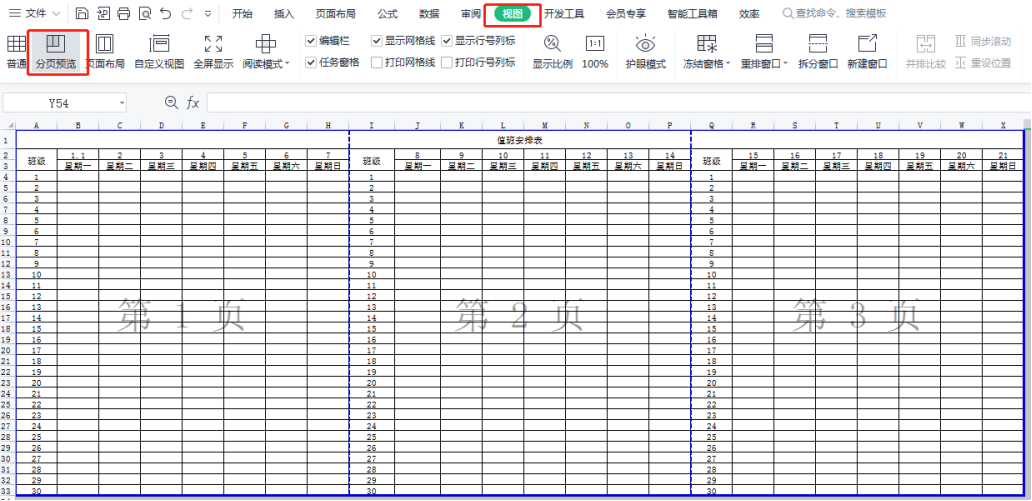Expand the 文件 menu chevron
Viewport: 1032px width, 501px height.
click(55, 13)
